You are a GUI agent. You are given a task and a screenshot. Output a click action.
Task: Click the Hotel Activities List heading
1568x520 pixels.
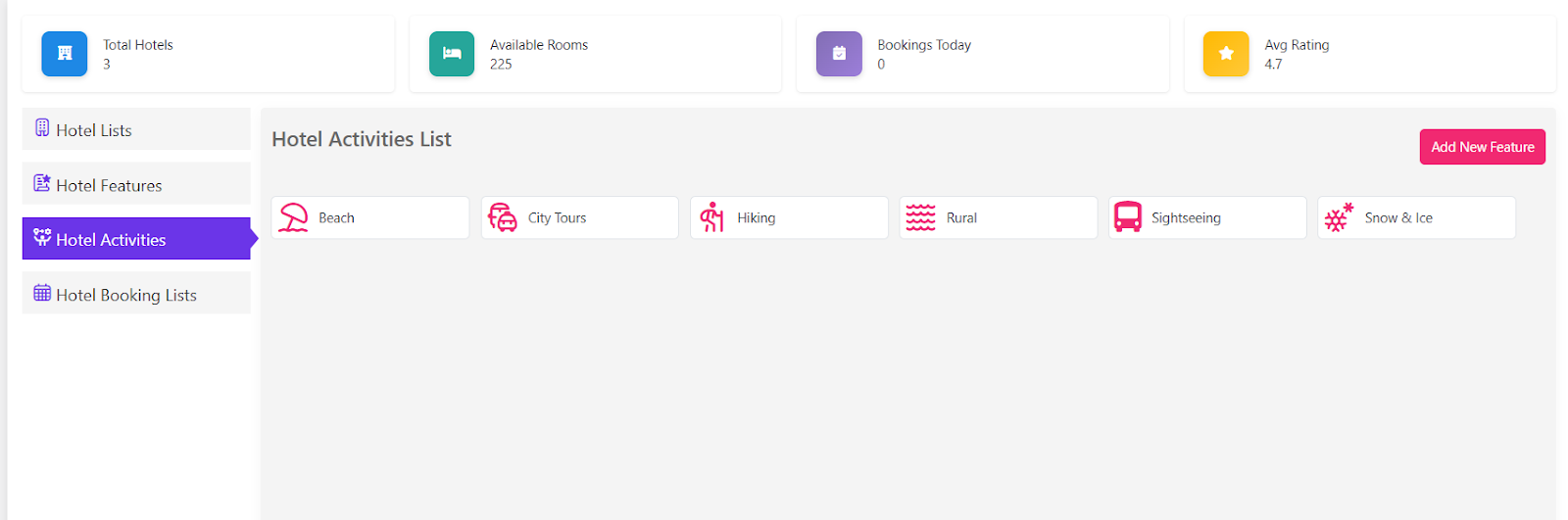point(362,139)
